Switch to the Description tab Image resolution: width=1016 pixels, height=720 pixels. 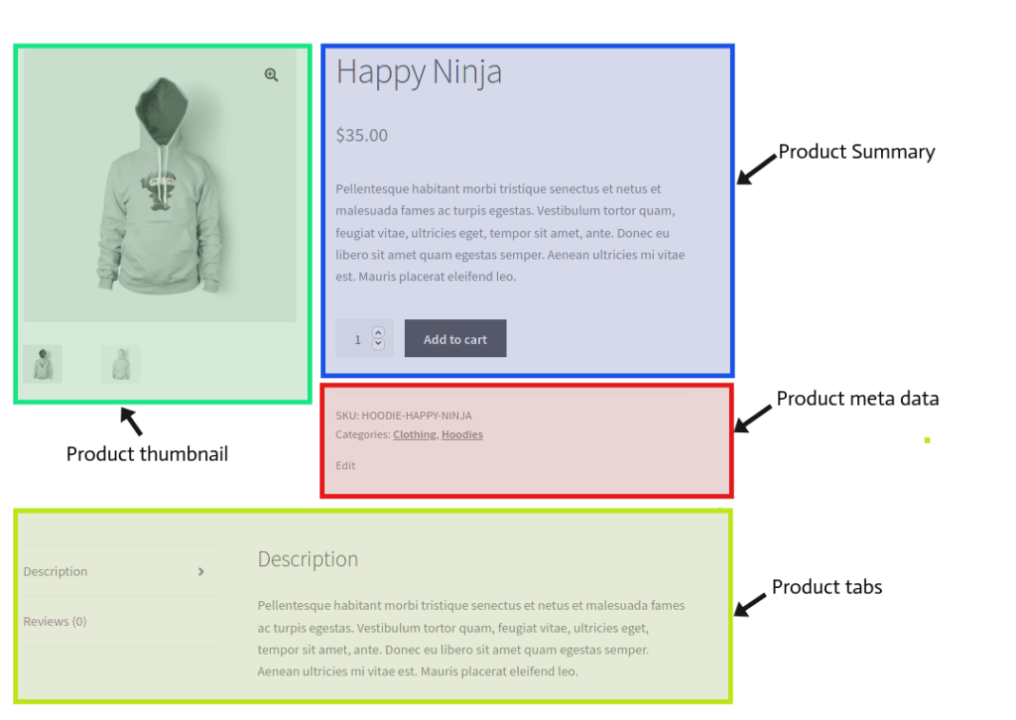(56, 572)
